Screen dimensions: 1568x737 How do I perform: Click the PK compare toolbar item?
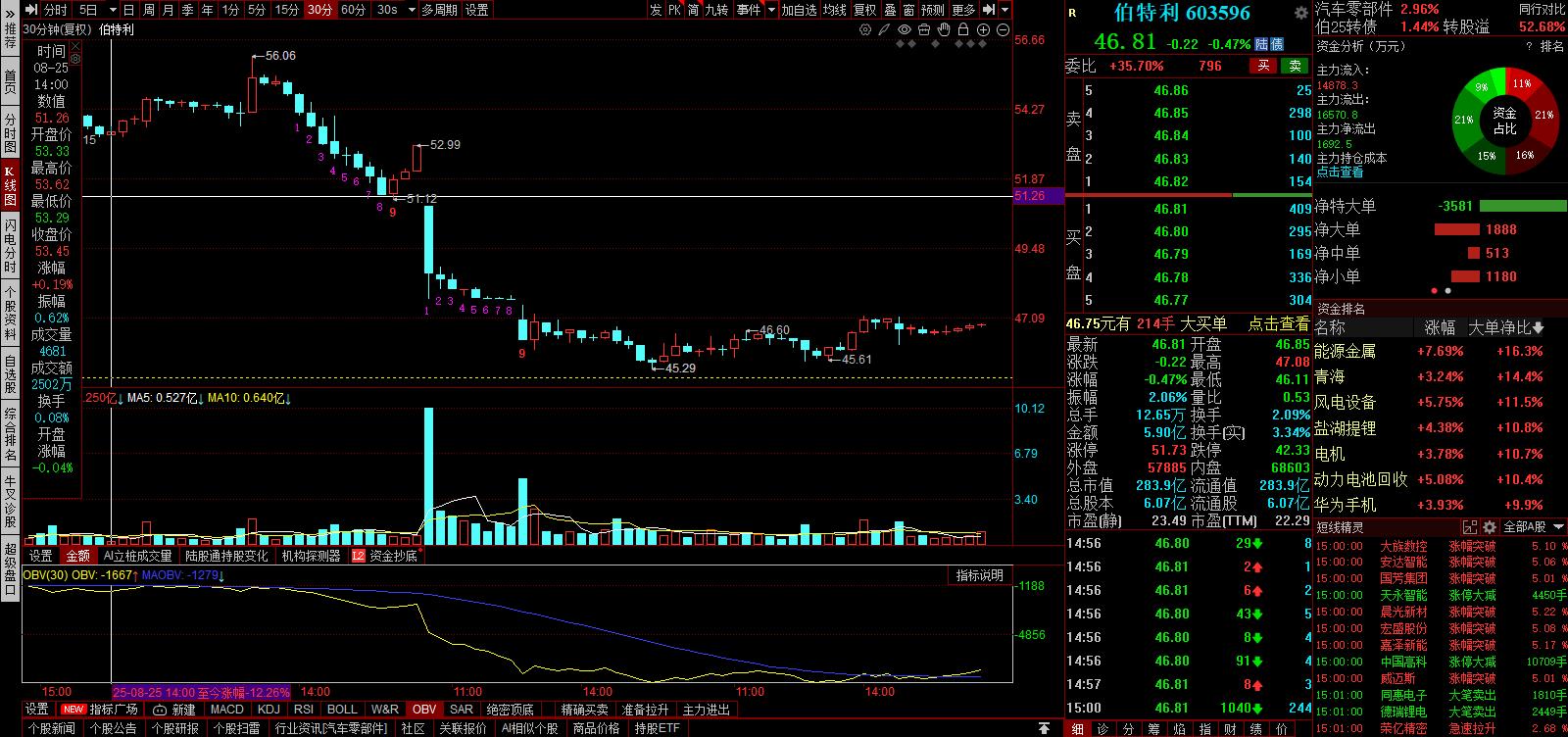675,10
